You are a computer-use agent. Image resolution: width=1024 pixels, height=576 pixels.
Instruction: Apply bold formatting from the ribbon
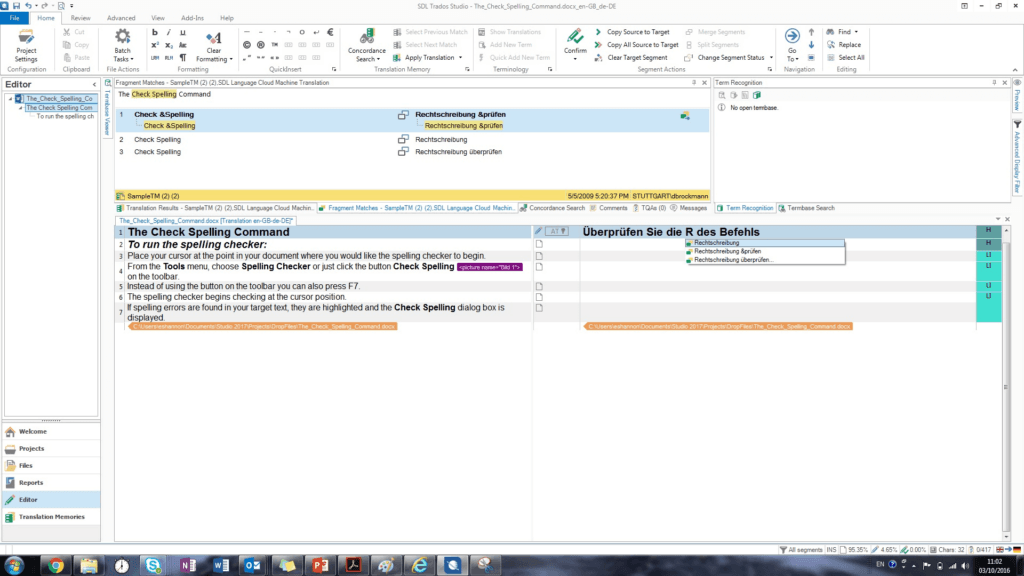(155, 32)
